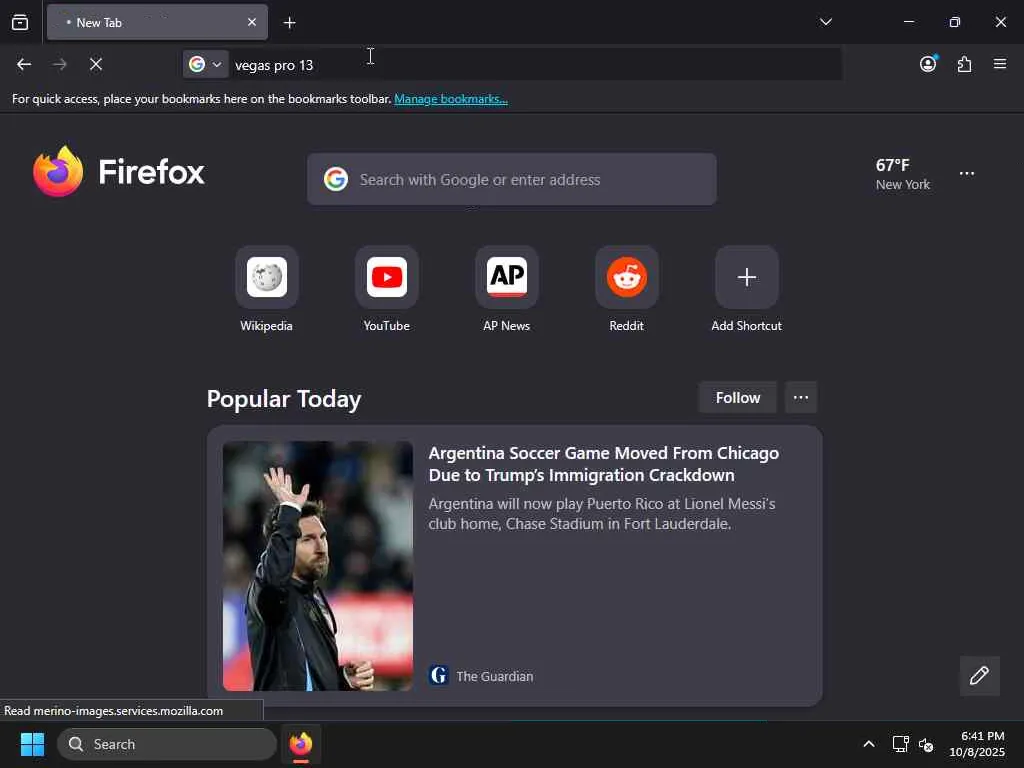Viewport: 1024px width, 768px height.
Task: Show hidden system tray icons
Action: tap(869, 744)
